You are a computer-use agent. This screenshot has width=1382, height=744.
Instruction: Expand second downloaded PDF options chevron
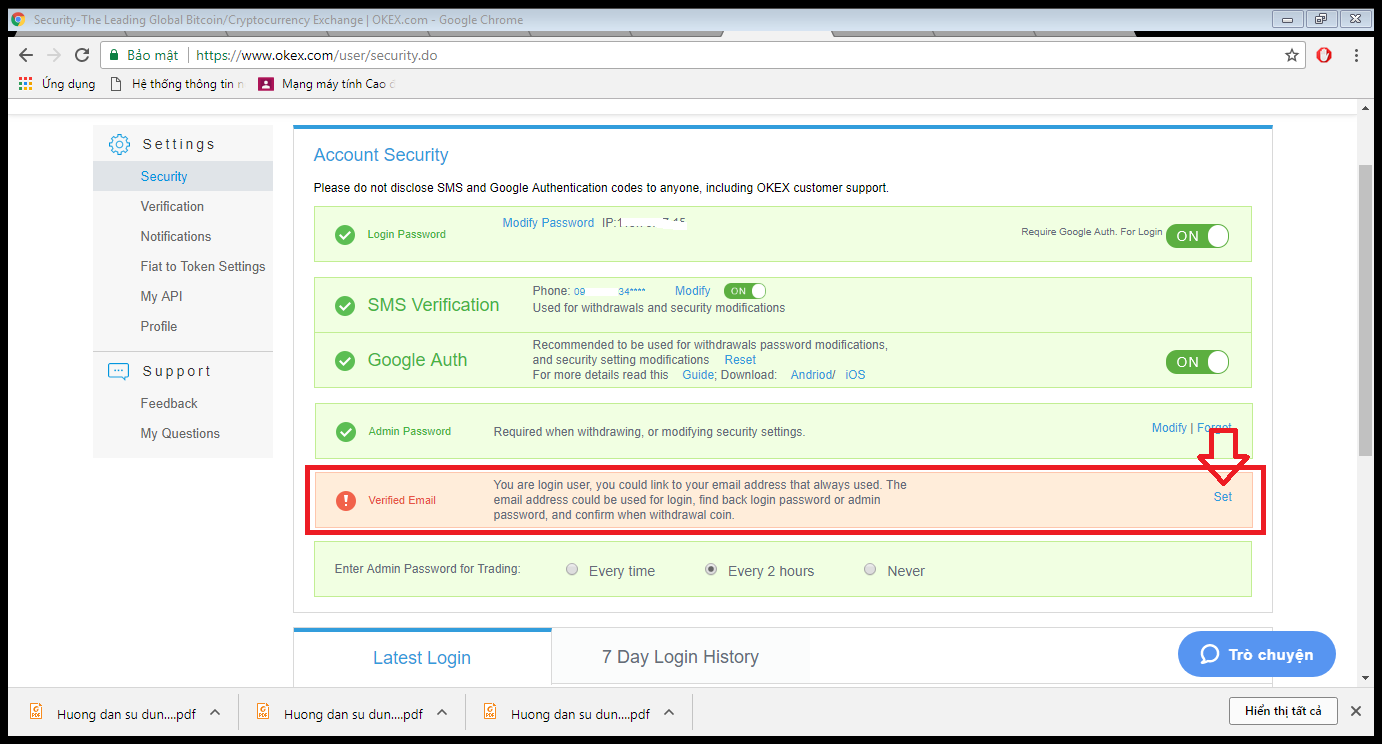coord(442,713)
